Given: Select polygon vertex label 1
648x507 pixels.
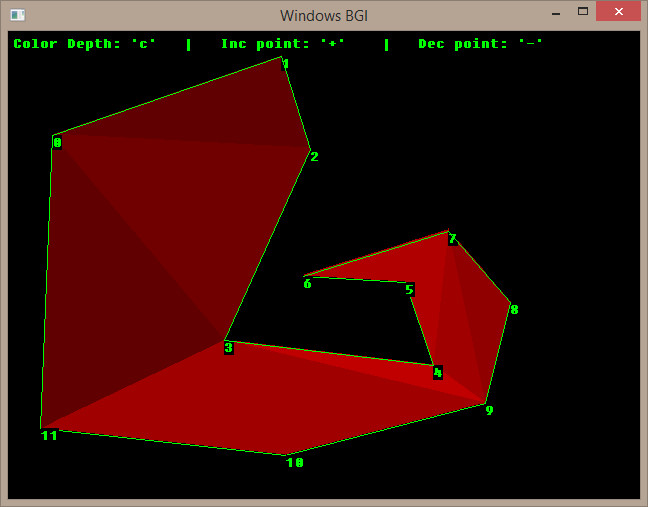Looking at the screenshot, I should coord(285,64).
